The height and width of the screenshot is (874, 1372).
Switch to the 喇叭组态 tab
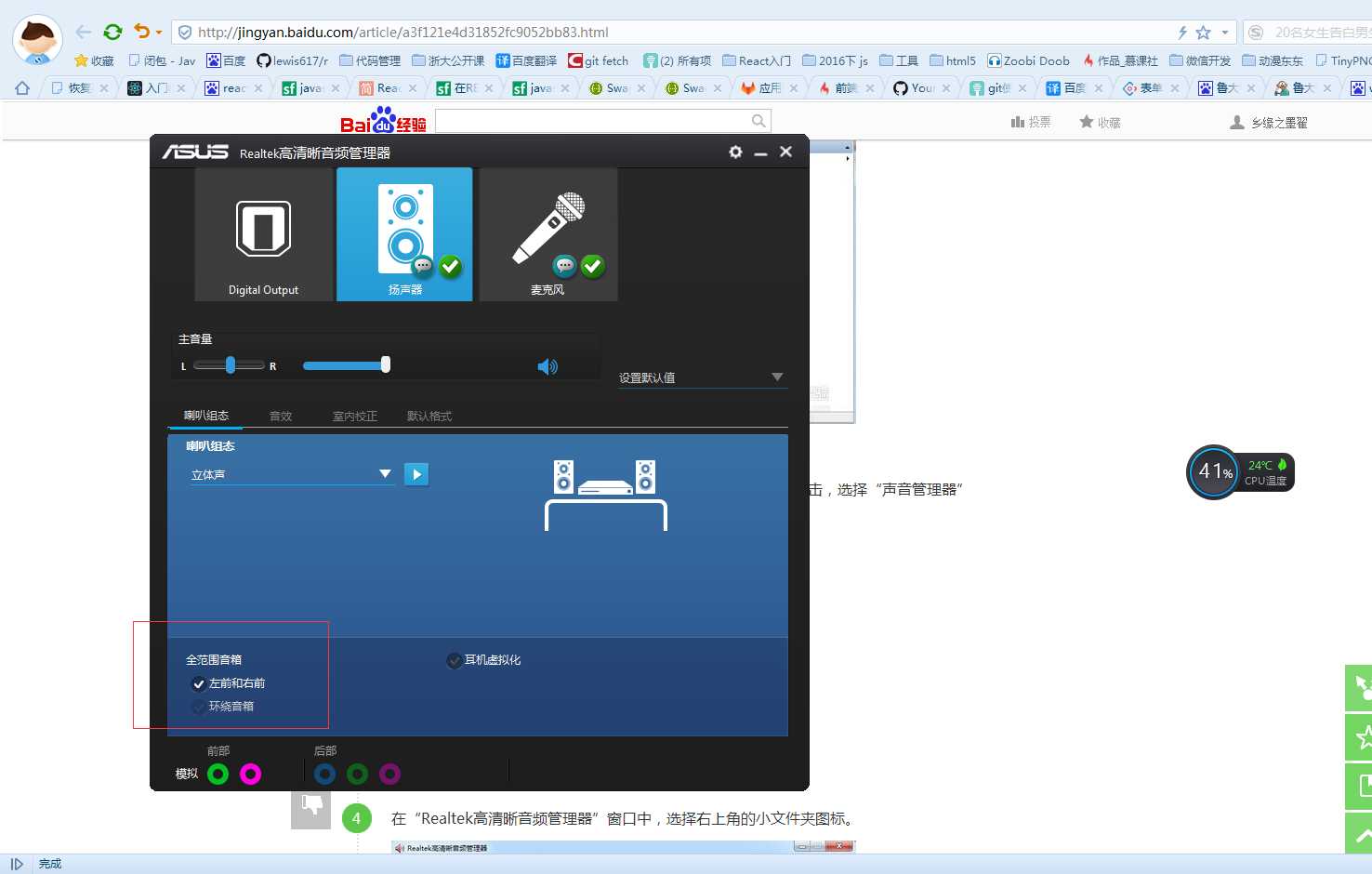[x=206, y=416]
